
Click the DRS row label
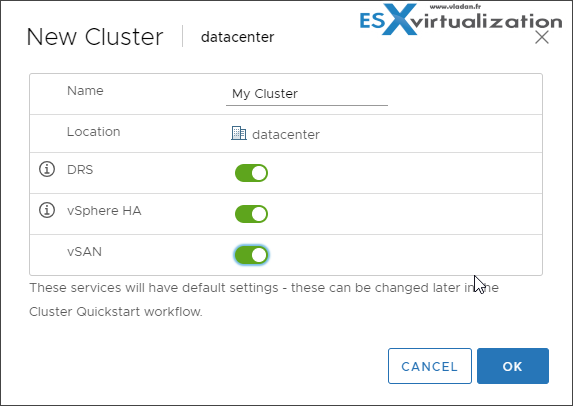80,170
